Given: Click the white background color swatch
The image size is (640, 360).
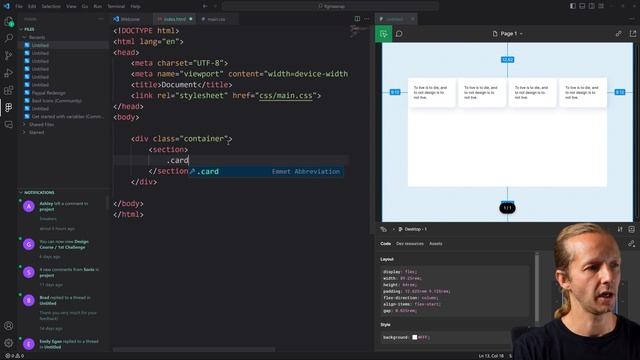Looking at the screenshot, I should click(x=414, y=337).
